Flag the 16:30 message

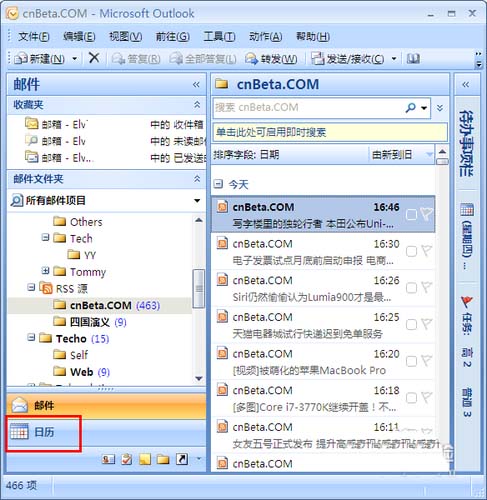click(426, 251)
